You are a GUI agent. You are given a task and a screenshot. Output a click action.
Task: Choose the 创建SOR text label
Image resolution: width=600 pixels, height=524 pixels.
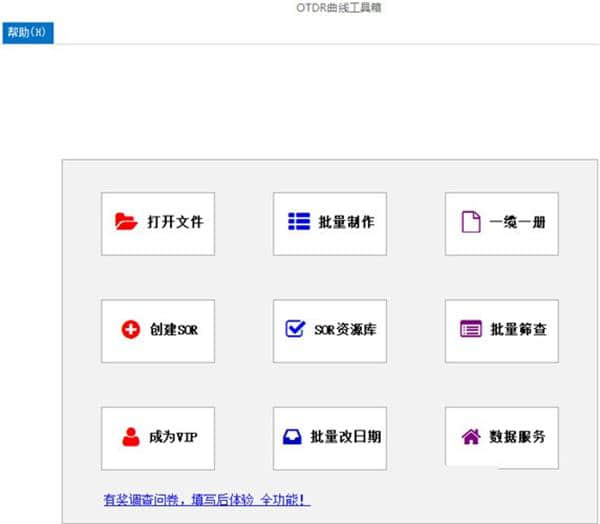coord(174,329)
